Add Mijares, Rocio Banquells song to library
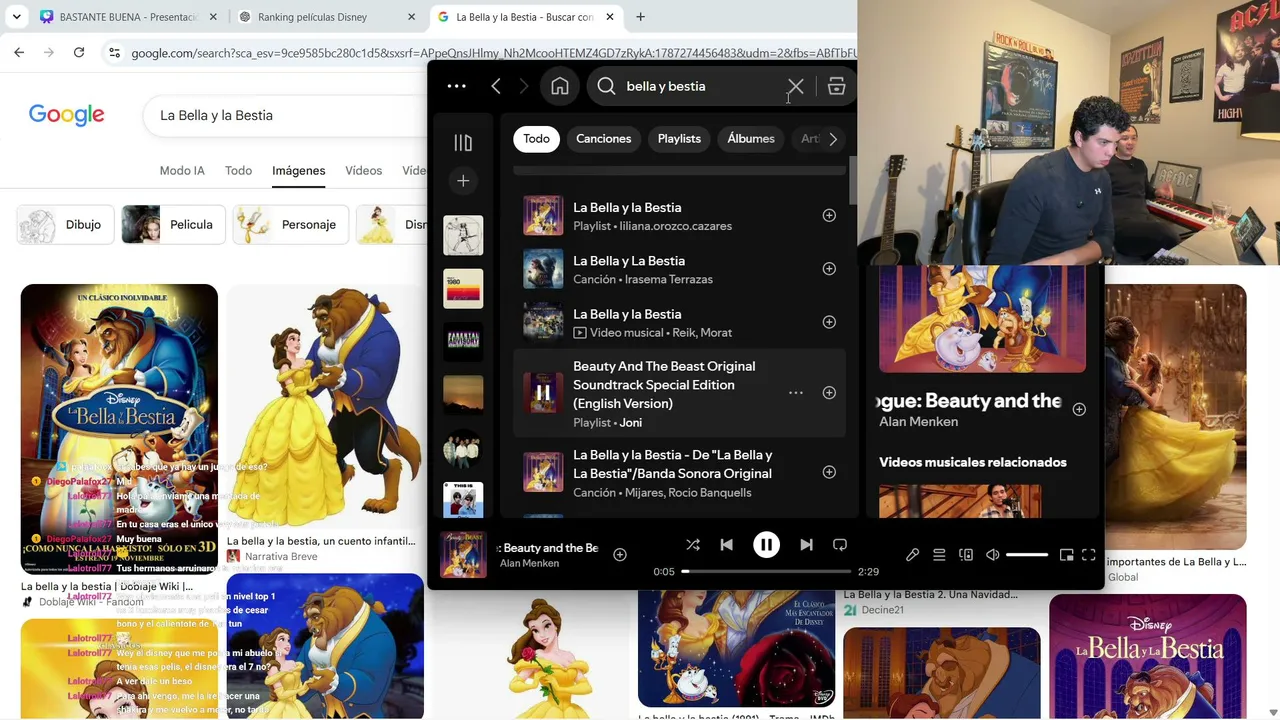 pos(829,472)
